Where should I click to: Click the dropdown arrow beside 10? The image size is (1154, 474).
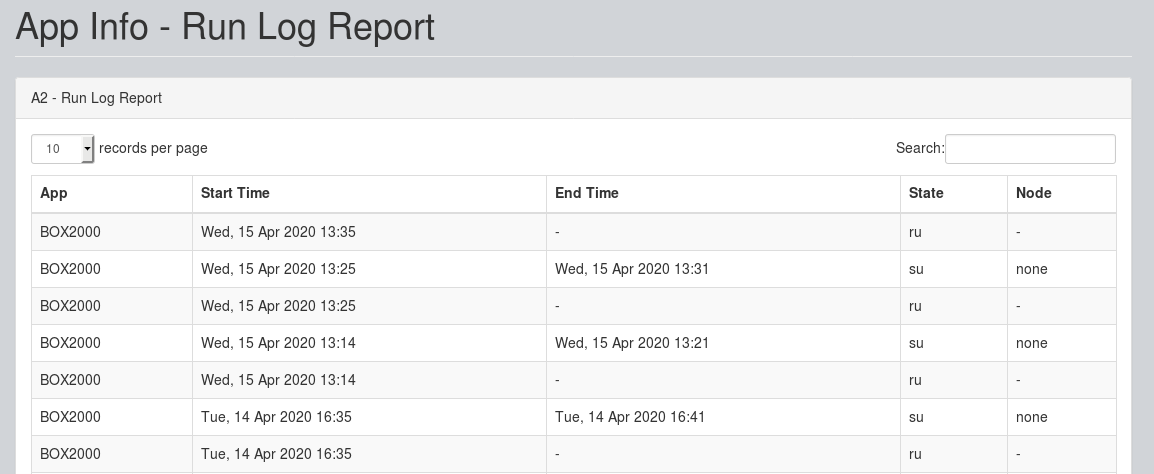point(87,149)
